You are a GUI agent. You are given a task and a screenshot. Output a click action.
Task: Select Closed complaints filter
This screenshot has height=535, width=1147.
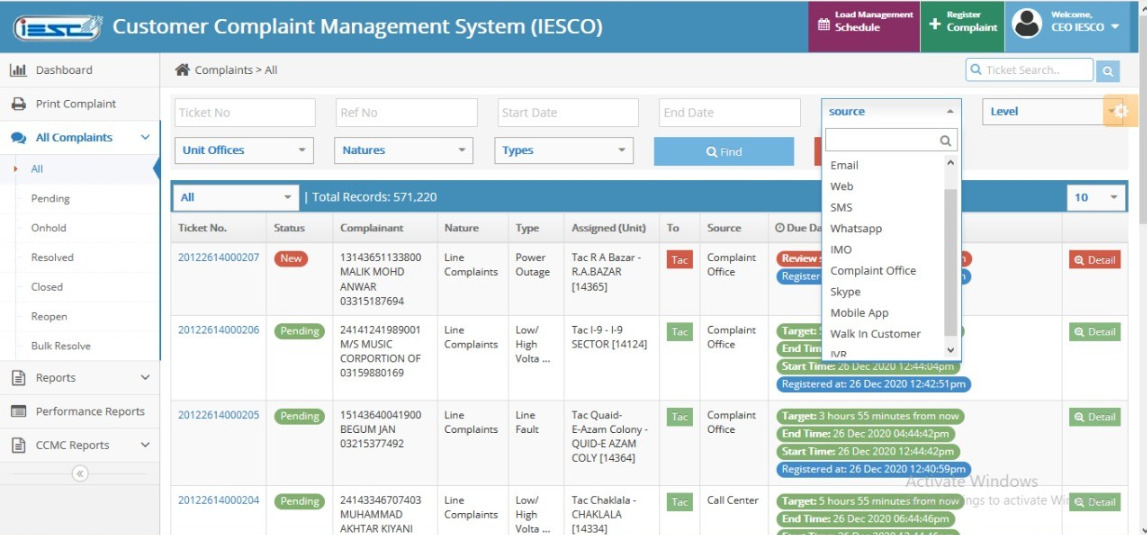pos(47,287)
